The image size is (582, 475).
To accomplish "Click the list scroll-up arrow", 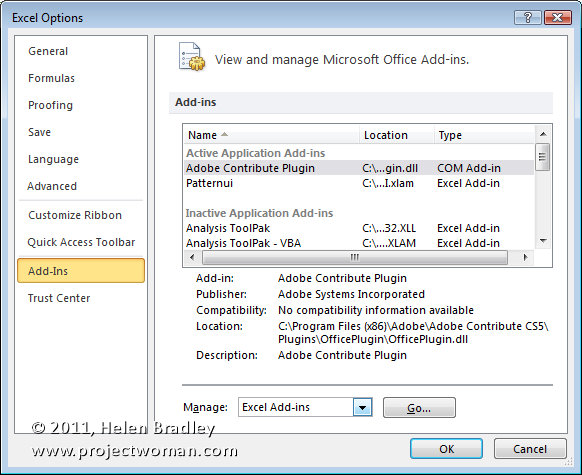I will [543, 134].
